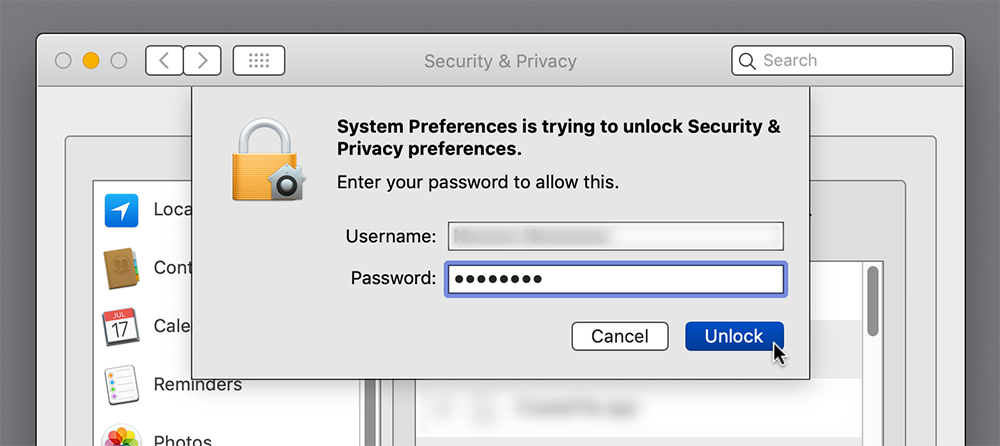Image resolution: width=1000 pixels, height=446 pixels.
Task: Choose the Reminders list icon
Action: pos(121,384)
